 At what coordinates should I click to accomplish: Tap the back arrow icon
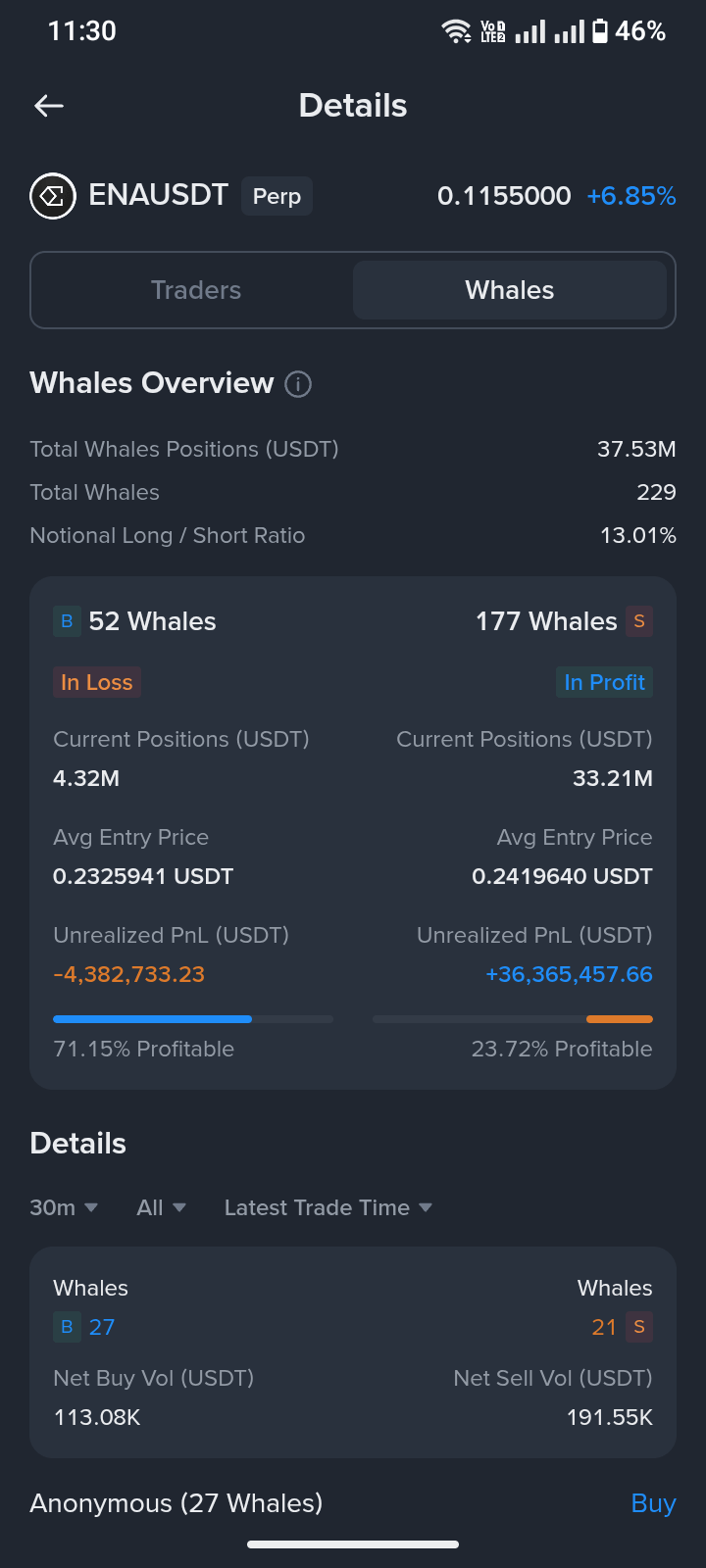tap(49, 106)
